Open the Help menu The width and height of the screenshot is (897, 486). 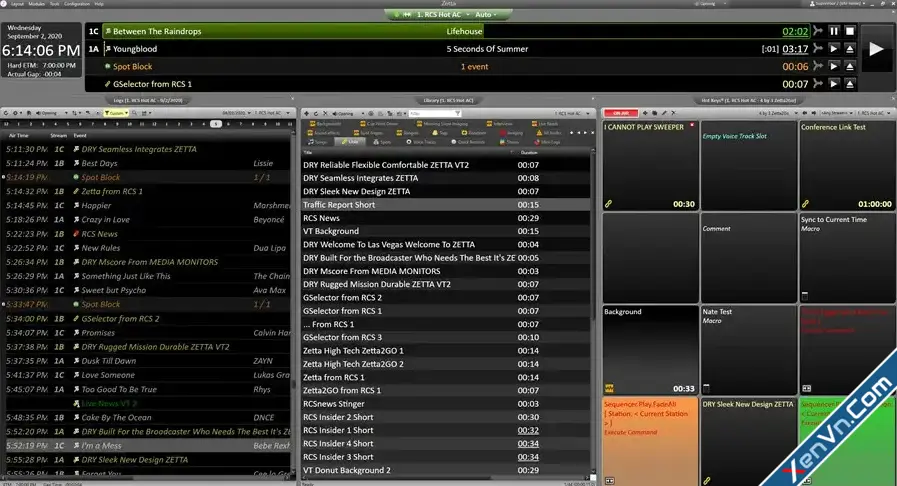point(99,3)
